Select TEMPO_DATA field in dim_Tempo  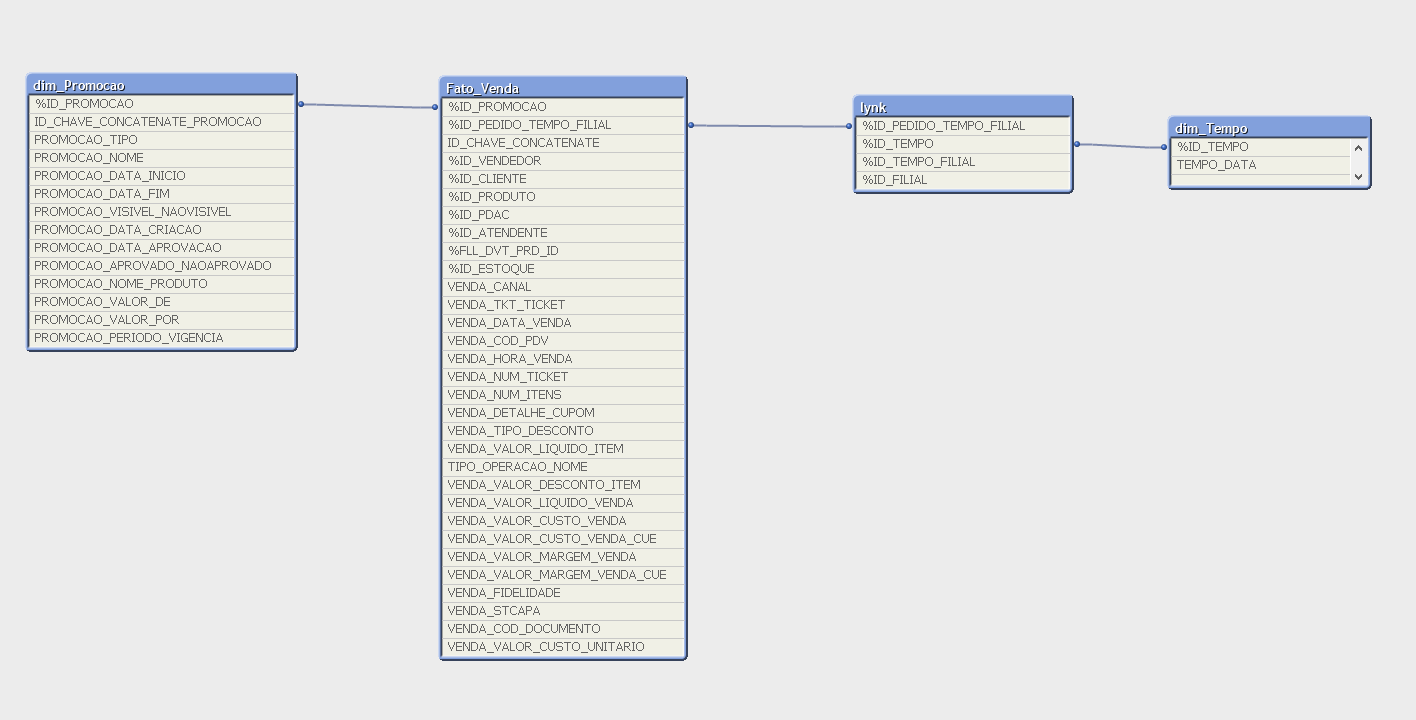[1261, 165]
